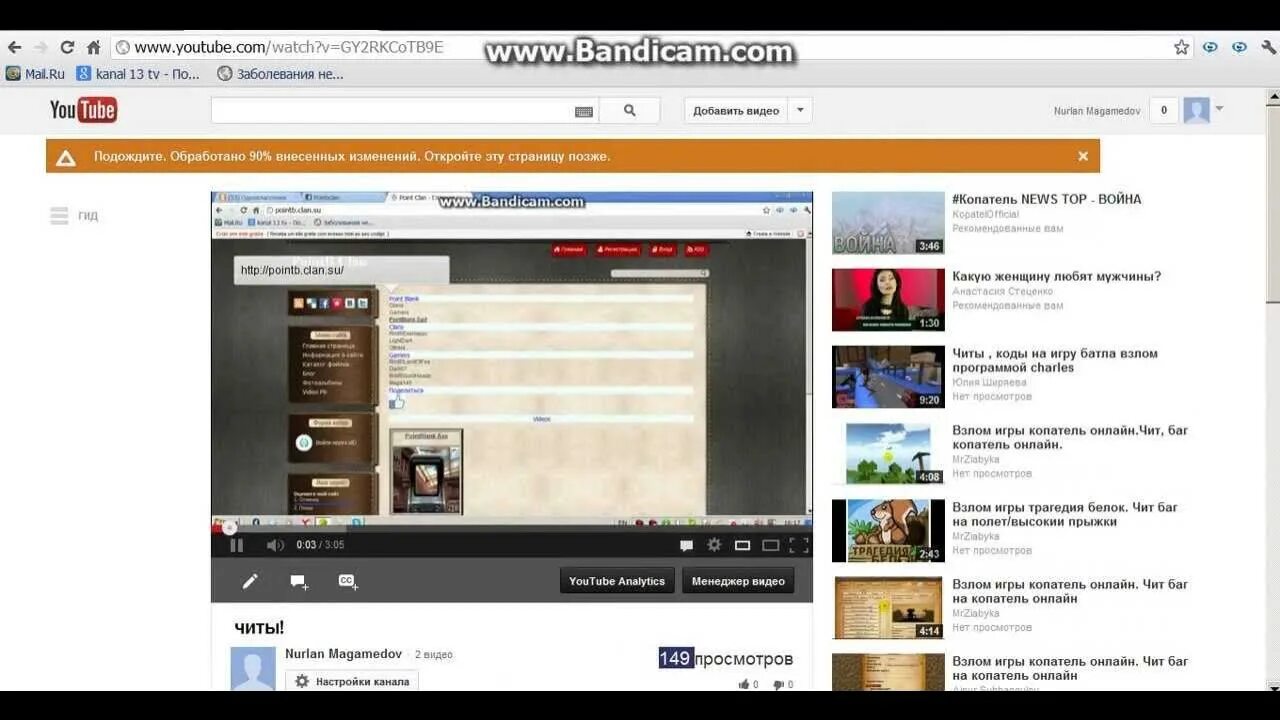Expand the dropdown arrow beside Добавить видео
This screenshot has width=1280, height=720.
point(800,111)
